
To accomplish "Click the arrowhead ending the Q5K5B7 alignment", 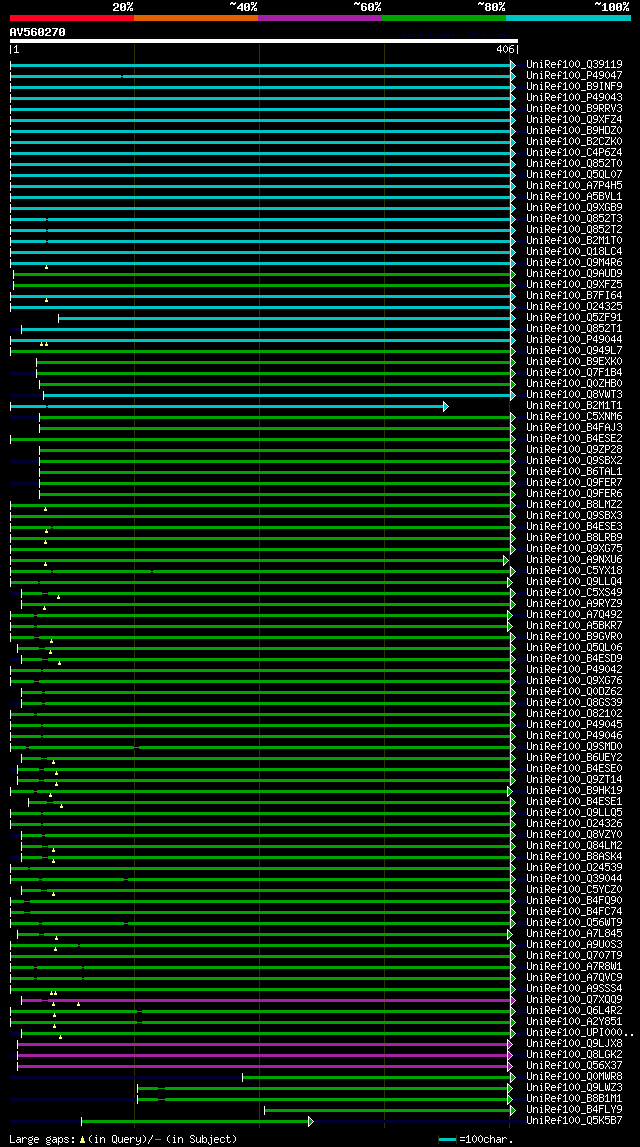I will point(311,1121).
